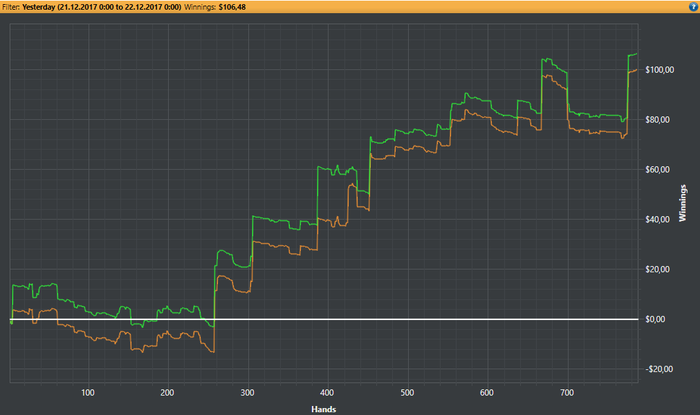
Task: Select the 100 hands tick label
Action: (x=88, y=393)
